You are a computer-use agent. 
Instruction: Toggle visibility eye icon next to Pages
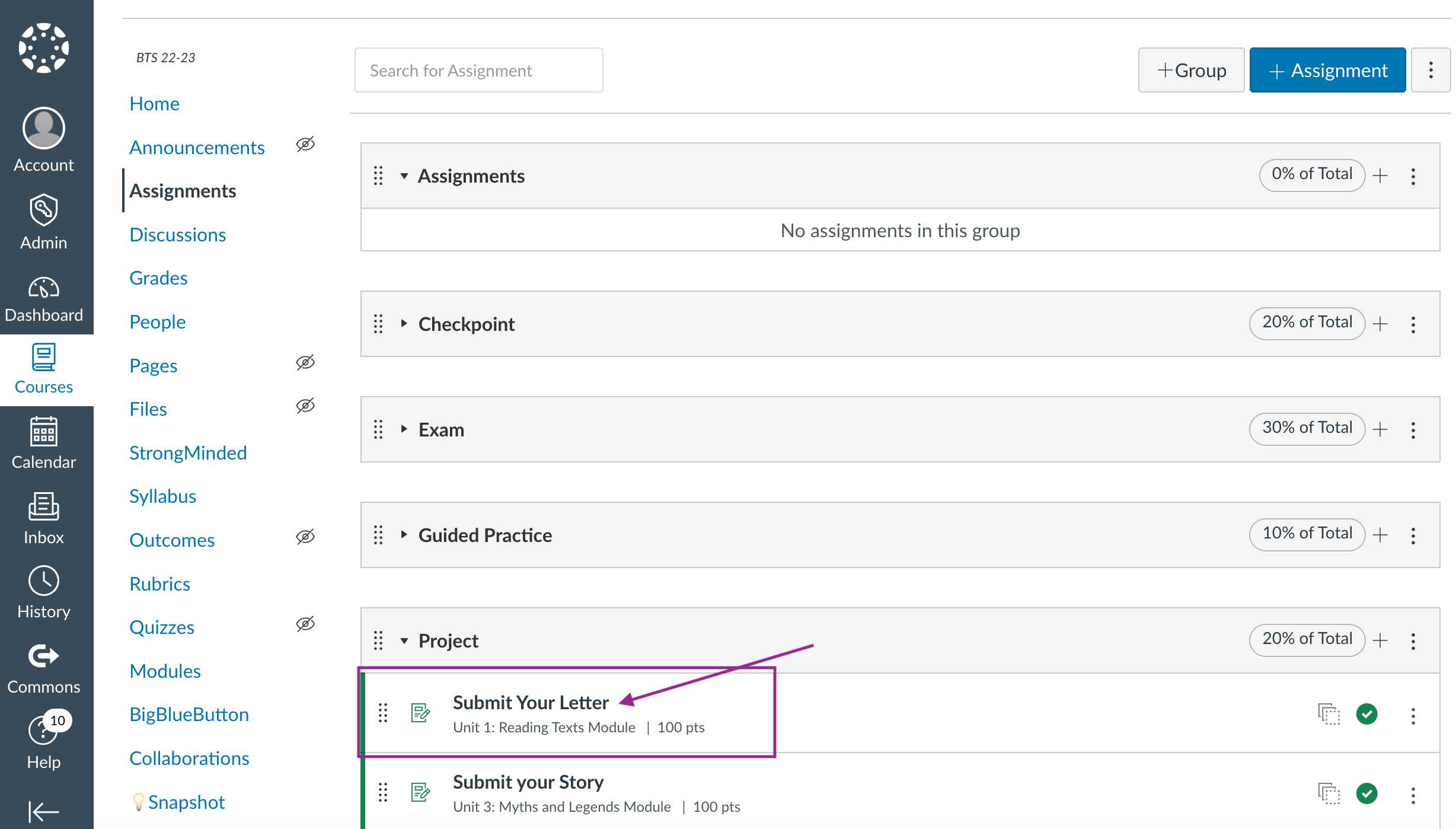click(307, 363)
